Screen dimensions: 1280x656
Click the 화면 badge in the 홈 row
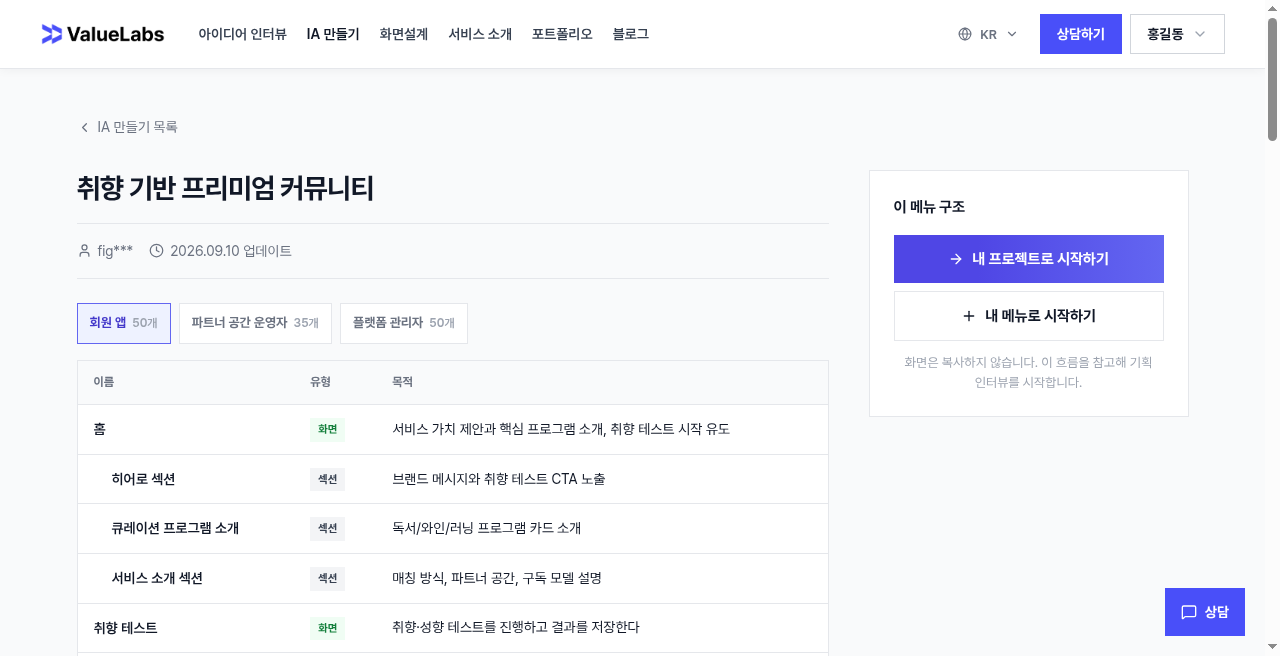[327, 429]
